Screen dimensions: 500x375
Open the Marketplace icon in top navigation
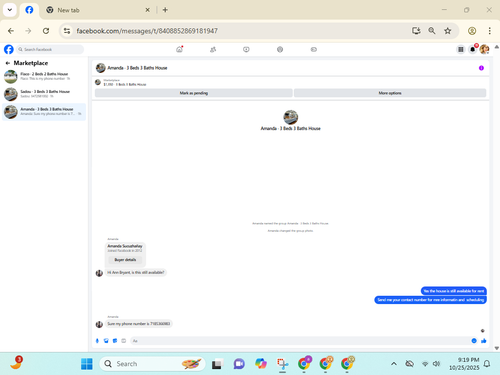click(280, 49)
